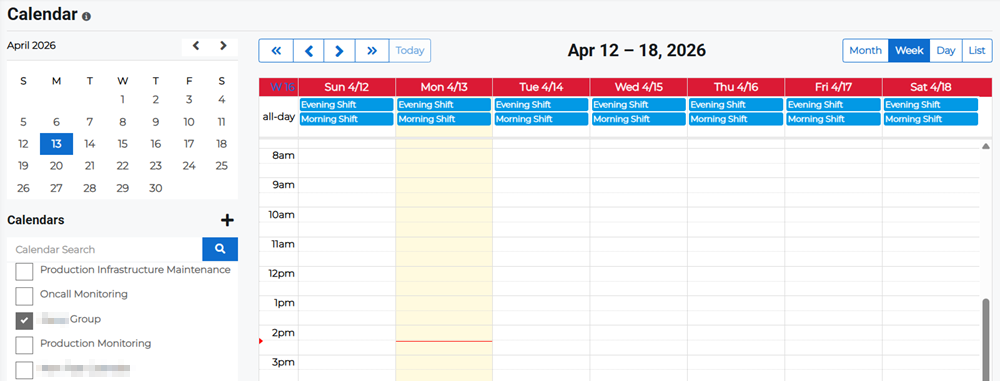Viewport: 1000px width, 381px height.
Task: Open Evening Shift event on Sun 4/12
Action: pyautogui.click(x=346, y=105)
